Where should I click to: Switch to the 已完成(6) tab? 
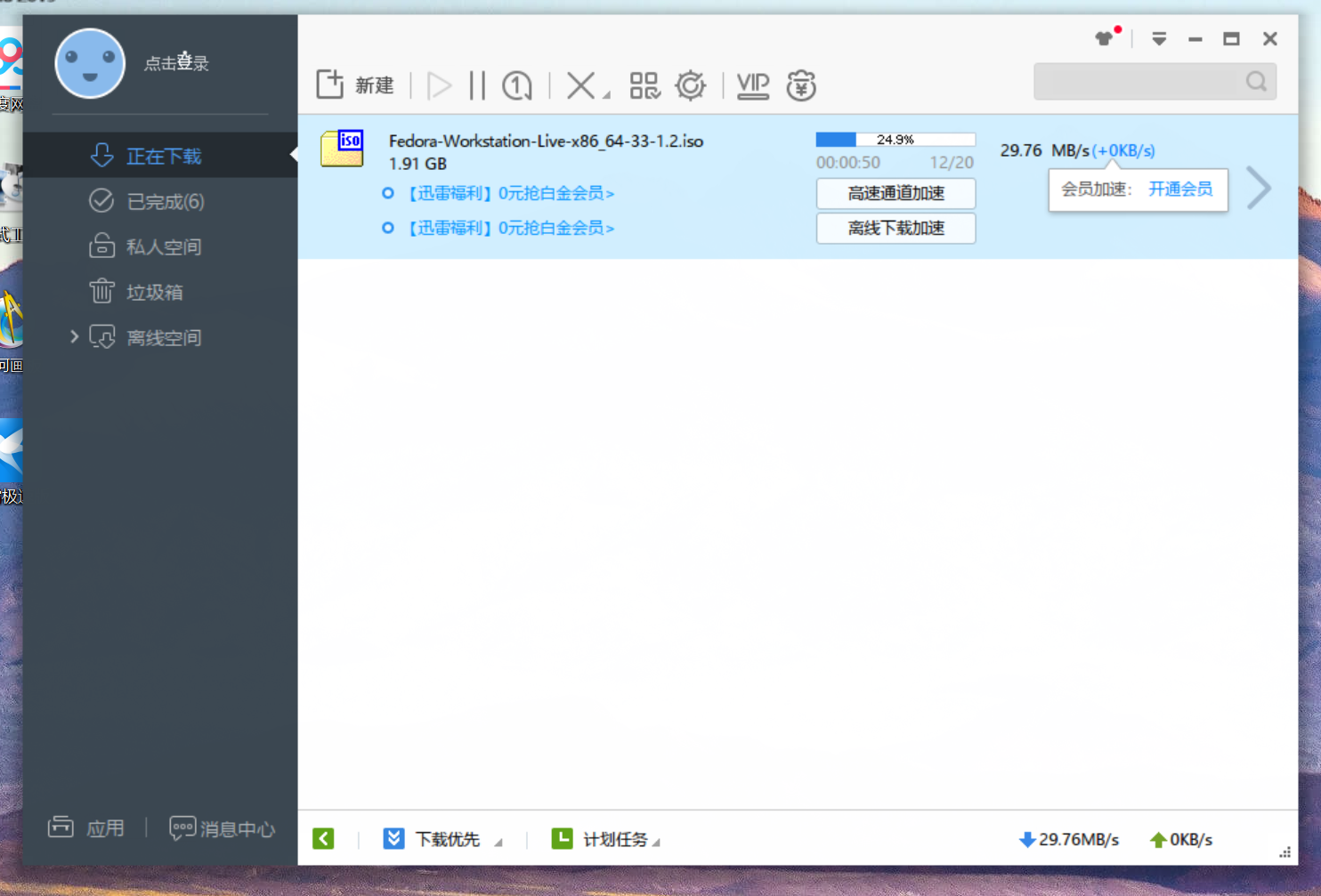tap(165, 202)
